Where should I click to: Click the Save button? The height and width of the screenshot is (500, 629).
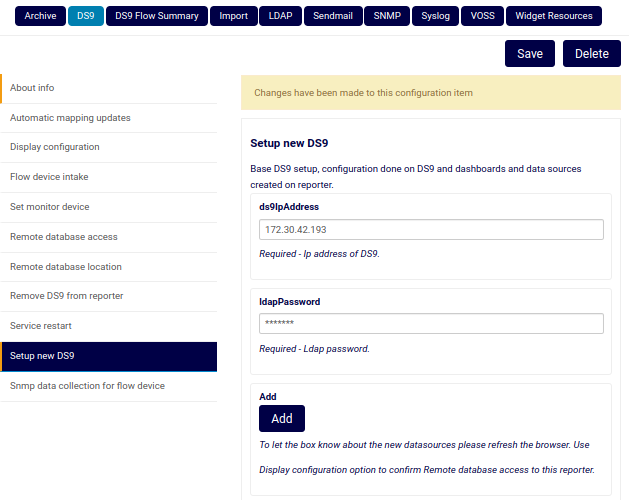pyautogui.click(x=530, y=53)
